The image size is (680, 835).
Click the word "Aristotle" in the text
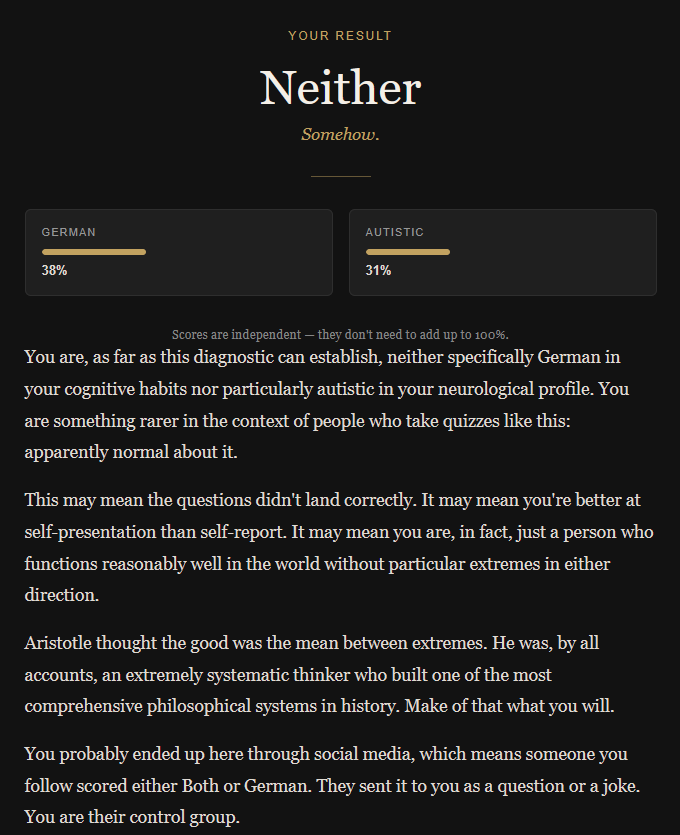pos(59,642)
